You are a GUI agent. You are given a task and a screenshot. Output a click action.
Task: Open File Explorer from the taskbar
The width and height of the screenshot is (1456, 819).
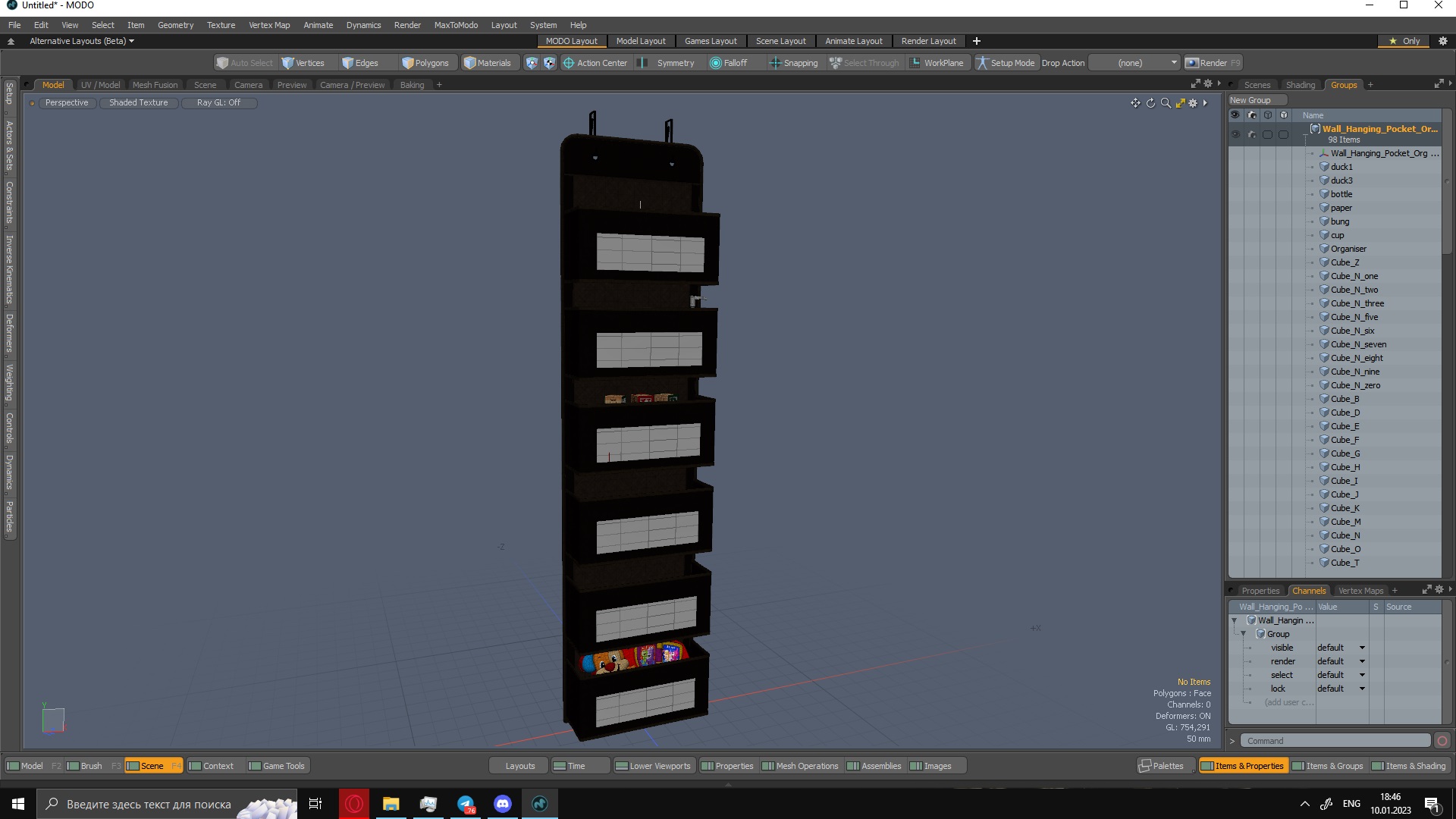tap(391, 804)
